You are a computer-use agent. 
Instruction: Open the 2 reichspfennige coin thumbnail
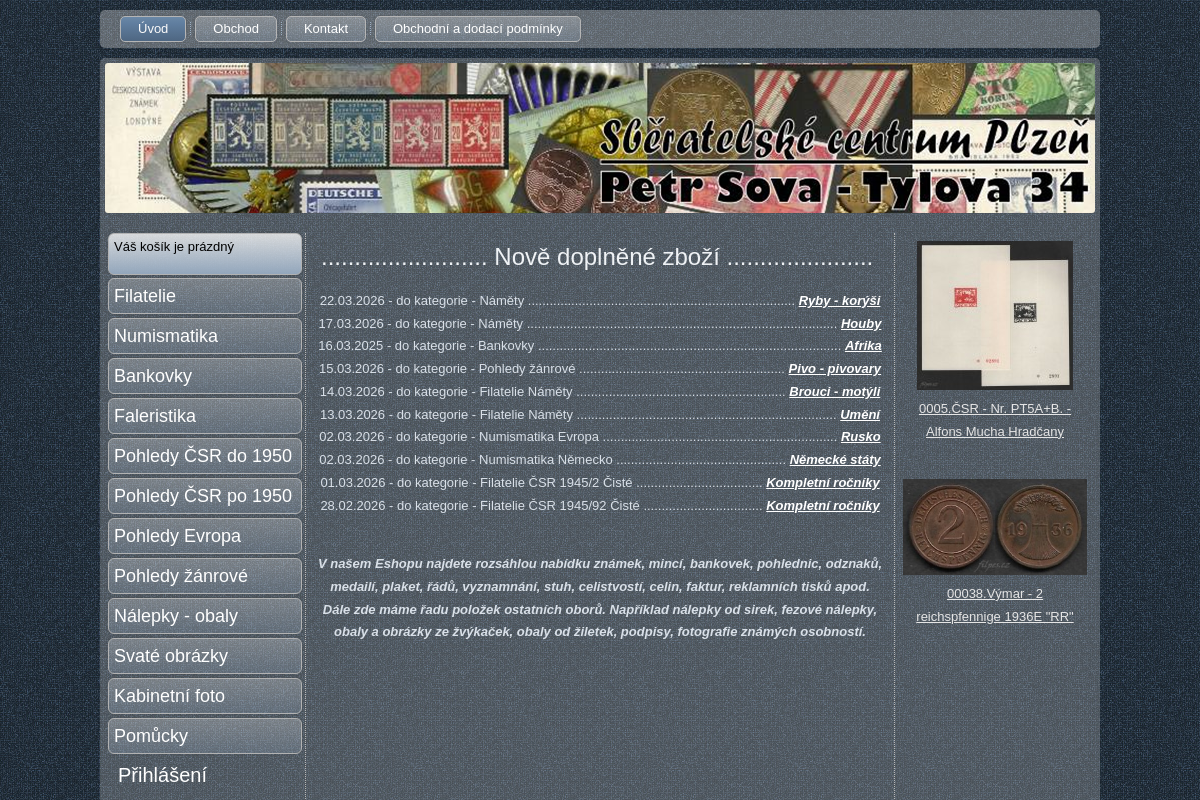pos(995,527)
